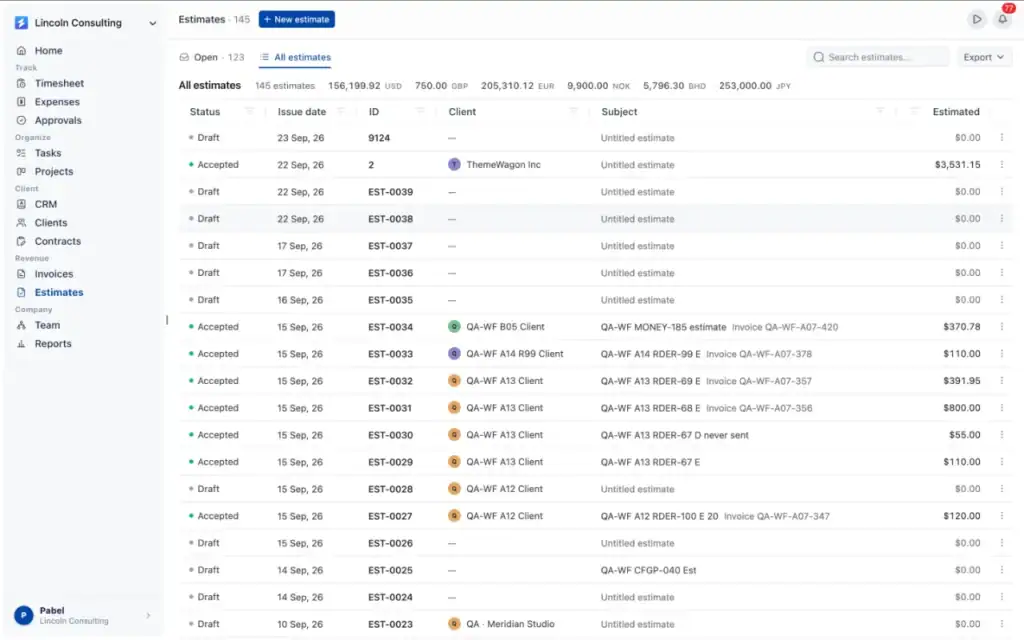Open estimate EST-0033
1024x640 pixels.
[x=391, y=354]
